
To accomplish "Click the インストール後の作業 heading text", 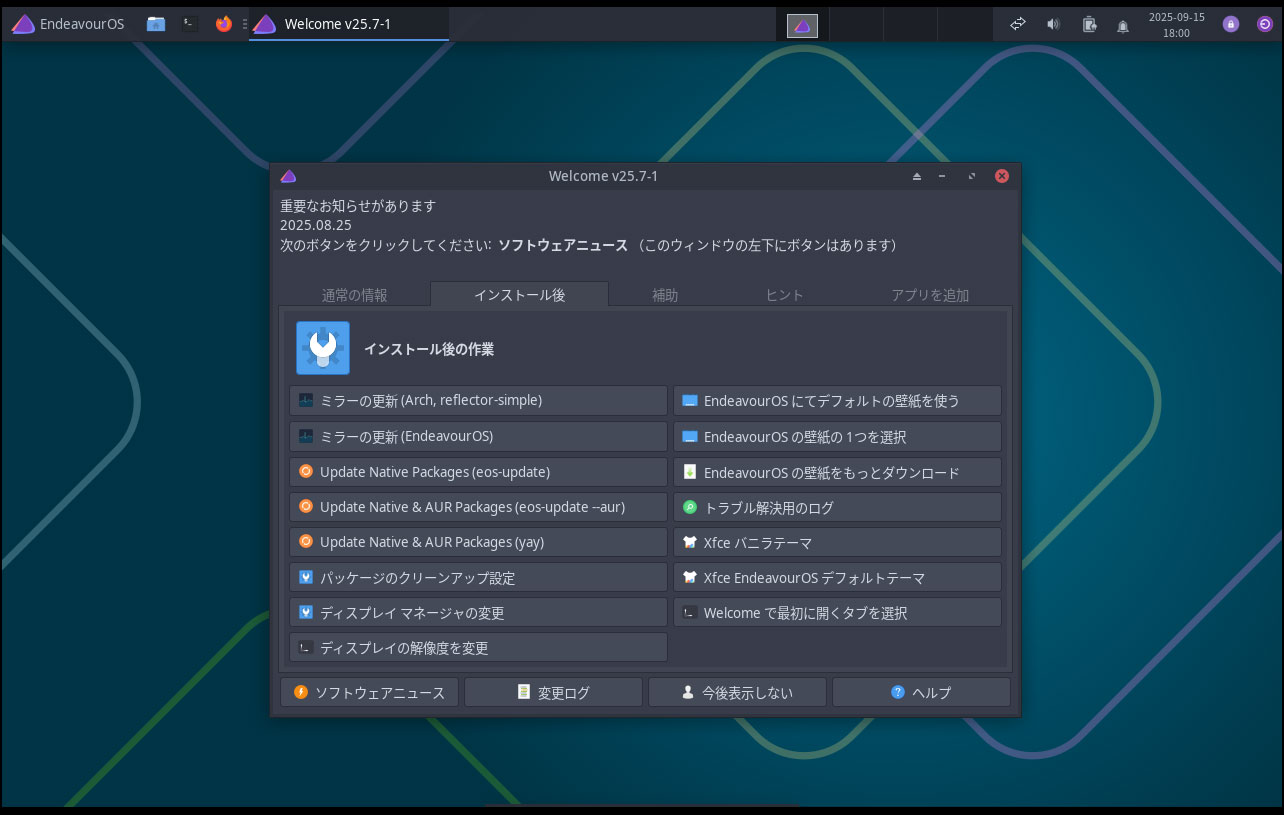I will 429,349.
